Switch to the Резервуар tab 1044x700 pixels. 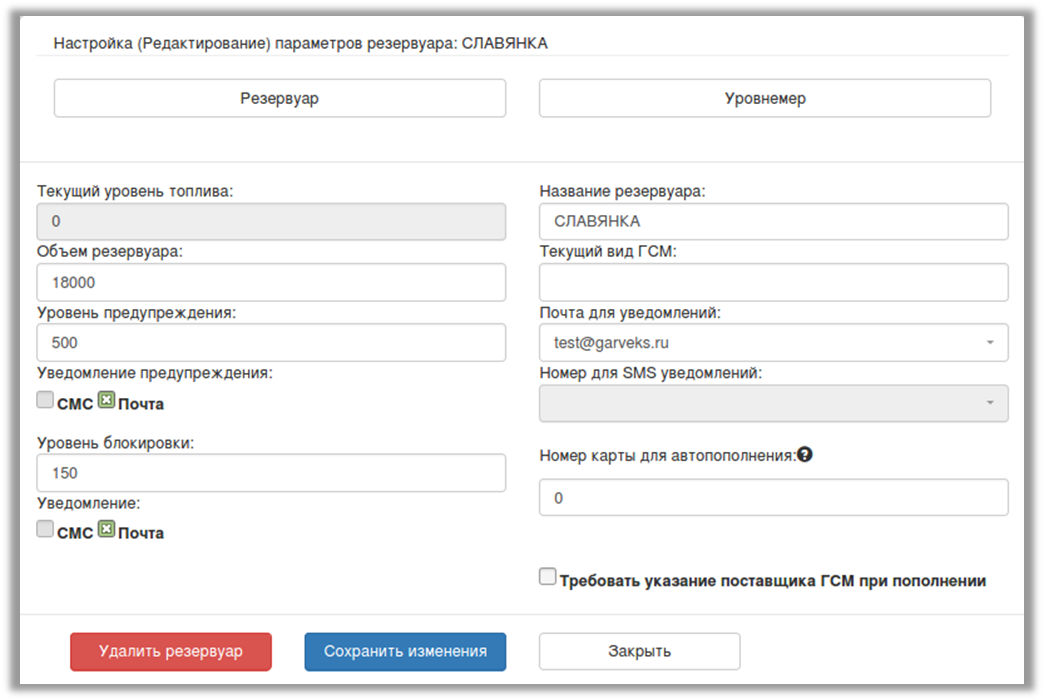coord(279,98)
